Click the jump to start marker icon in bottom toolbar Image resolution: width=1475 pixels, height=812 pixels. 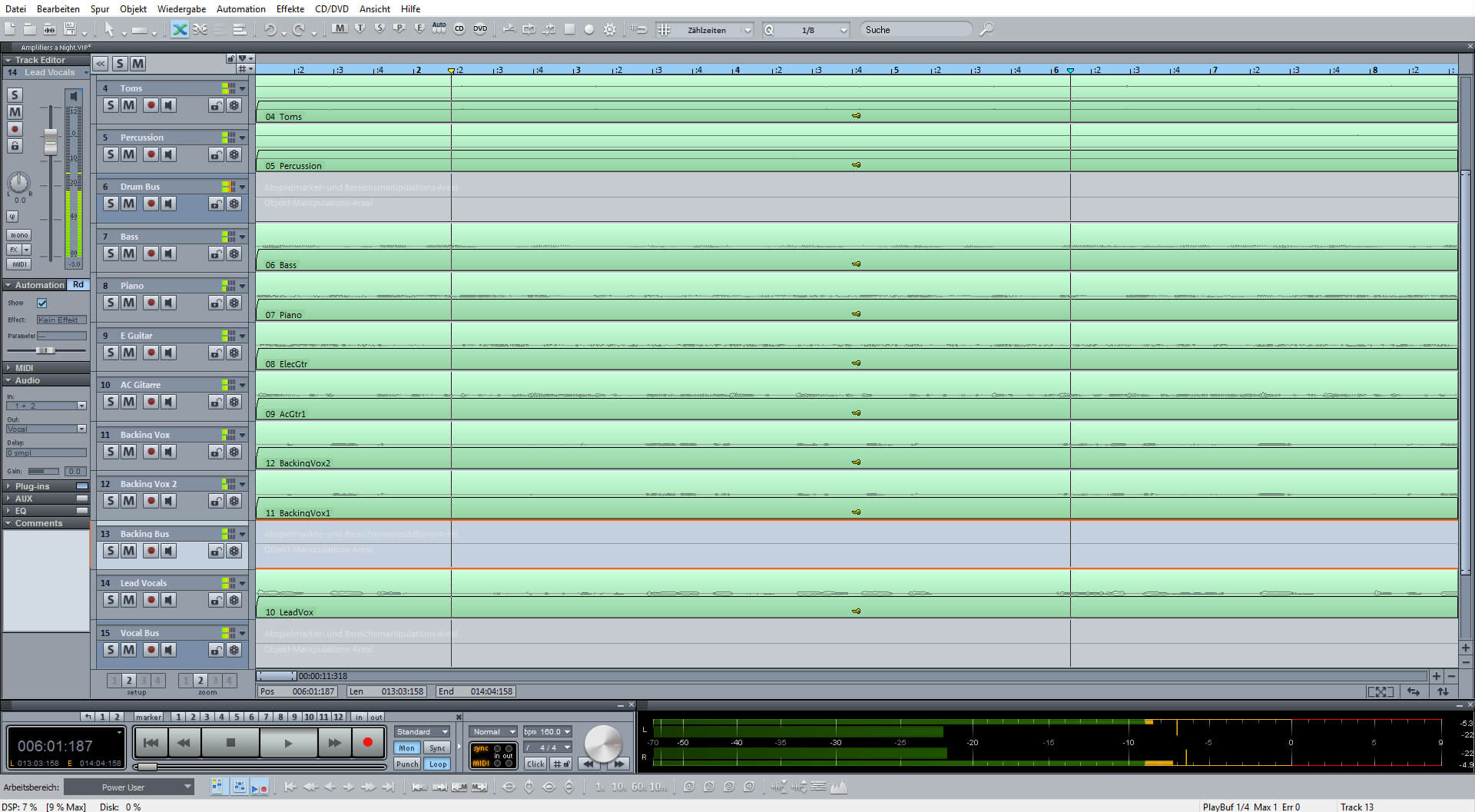click(290, 787)
